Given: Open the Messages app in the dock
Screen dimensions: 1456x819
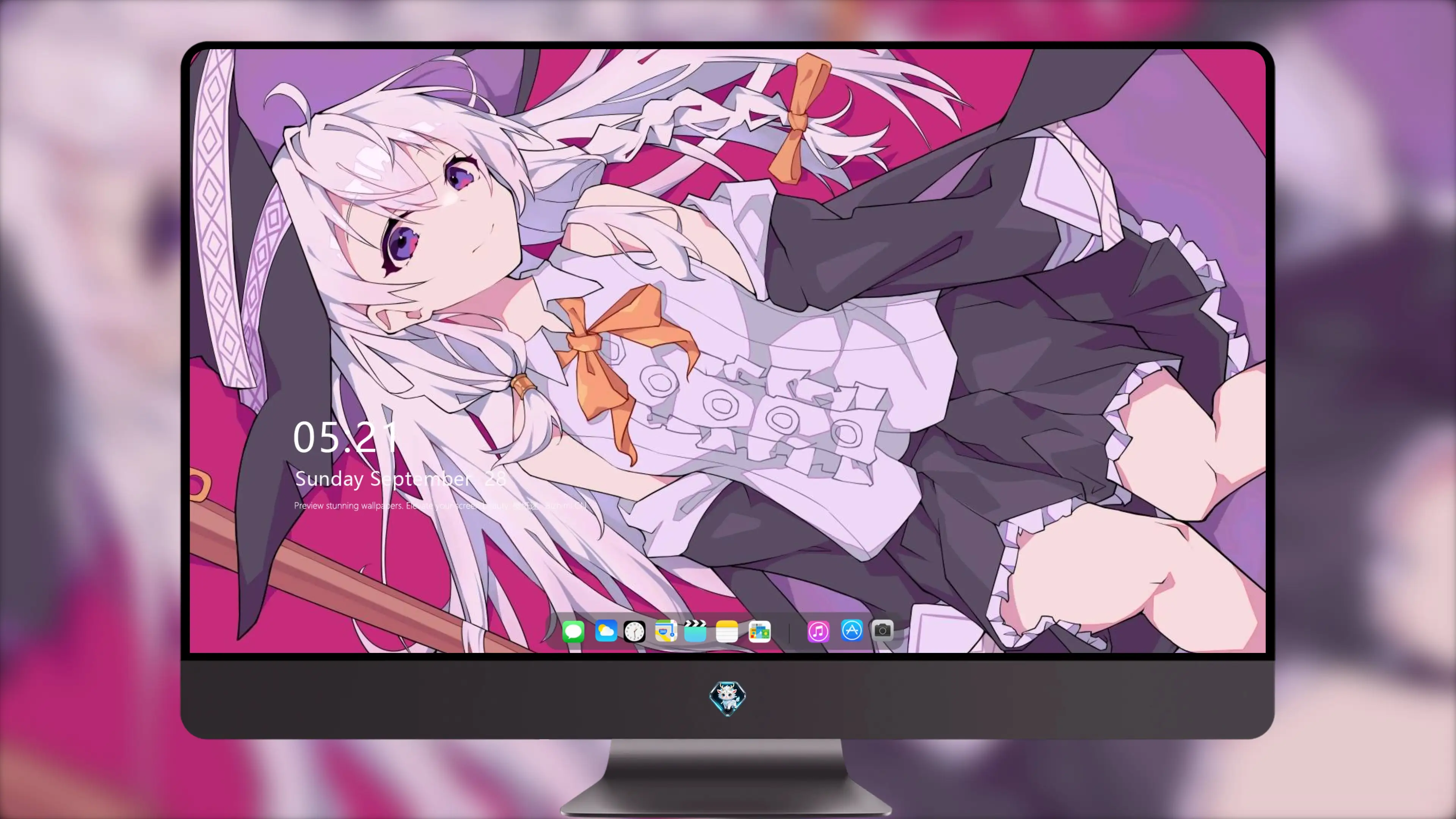Looking at the screenshot, I should (573, 631).
